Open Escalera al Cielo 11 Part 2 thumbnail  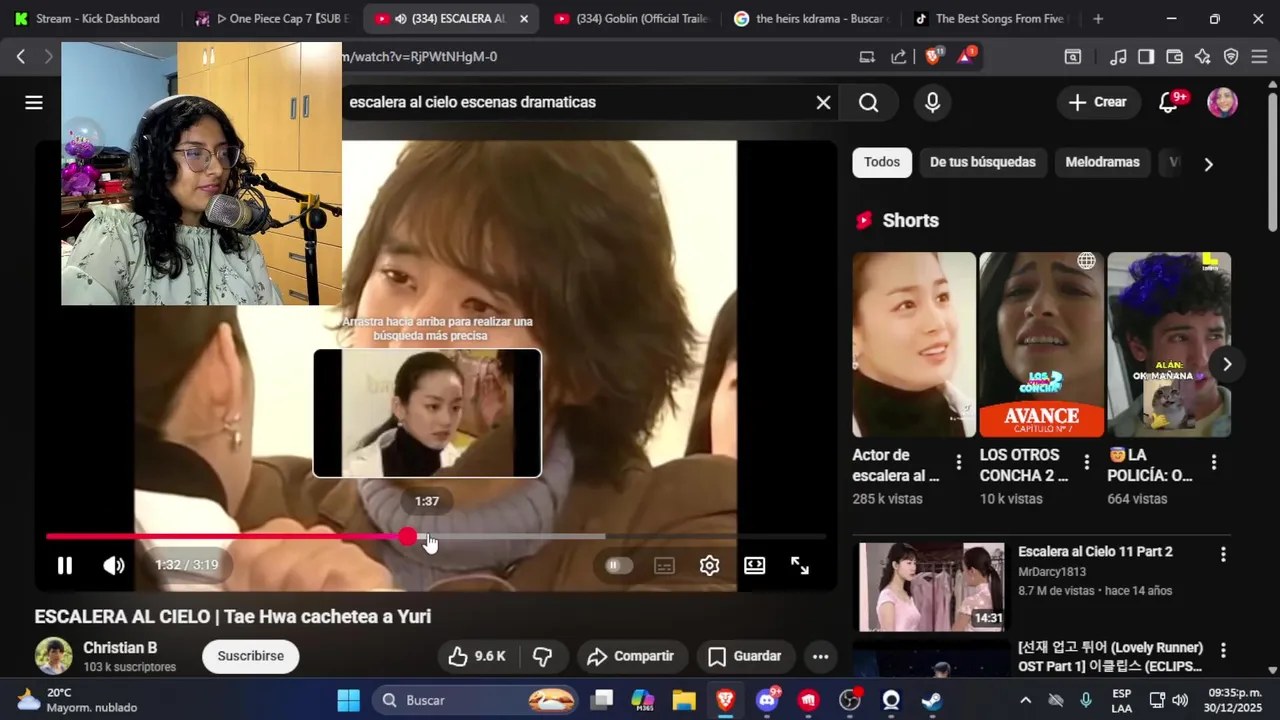(x=931, y=587)
